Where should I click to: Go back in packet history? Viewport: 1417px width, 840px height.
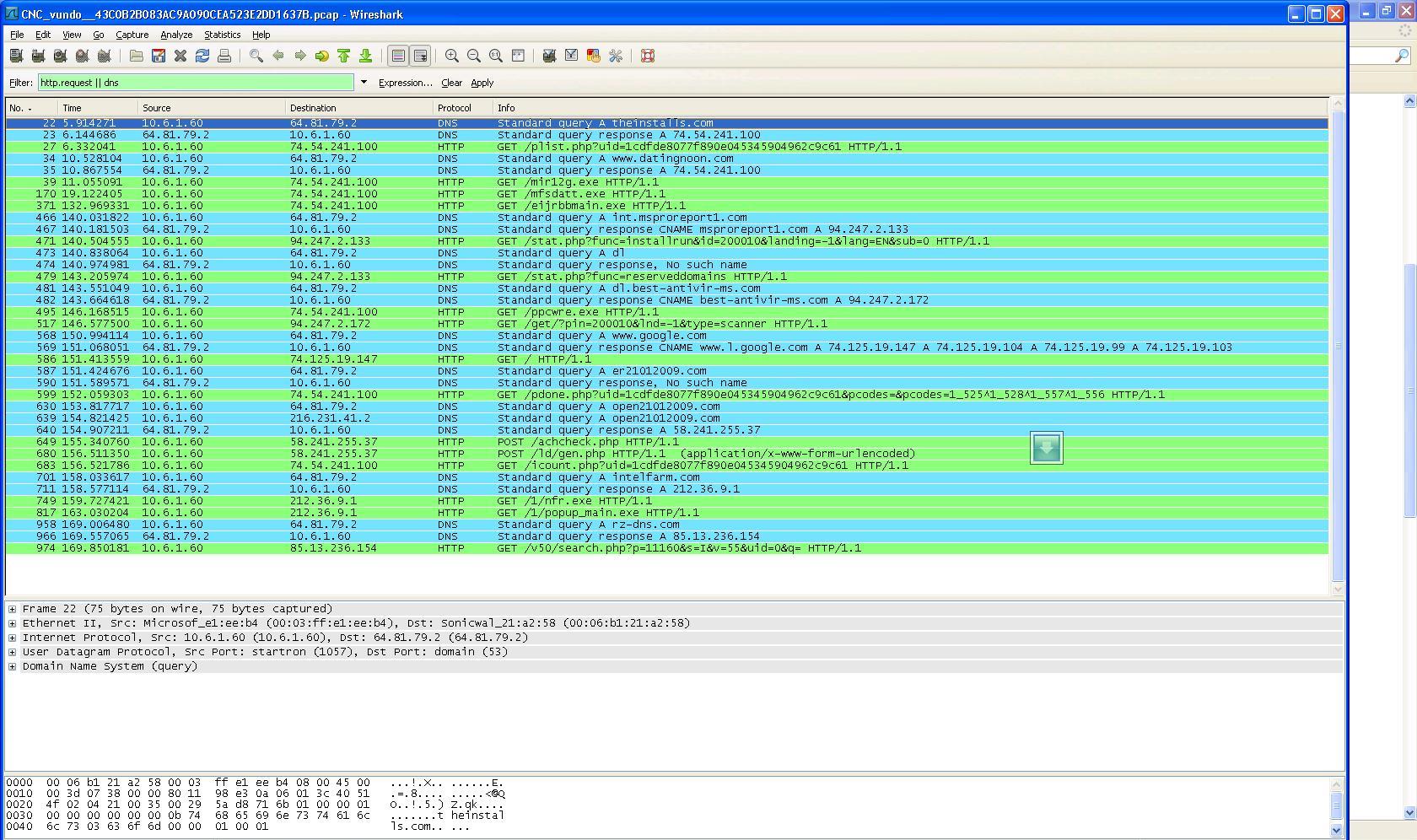(x=277, y=56)
